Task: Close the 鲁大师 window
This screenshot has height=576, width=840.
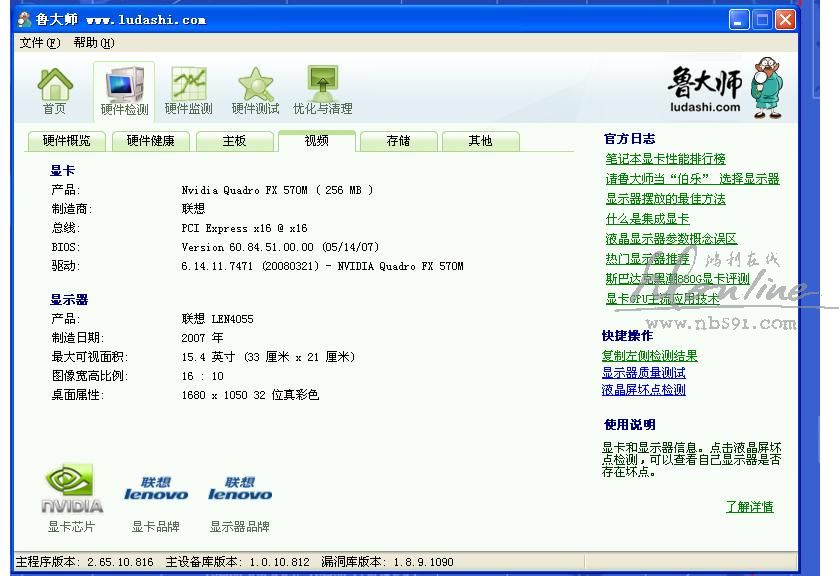Action: tap(785, 20)
